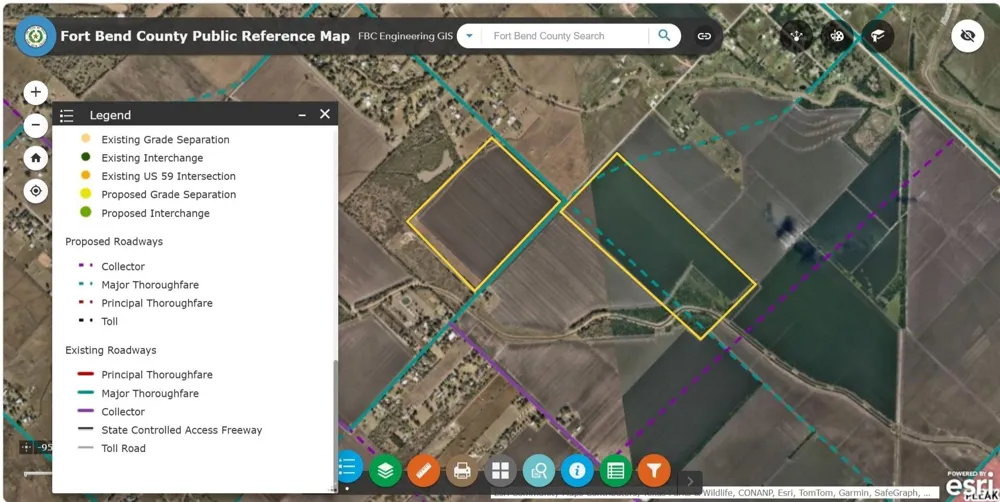The image size is (1000, 502).
Task: Click the link share icon in header
Action: click(x=704, y=36)
